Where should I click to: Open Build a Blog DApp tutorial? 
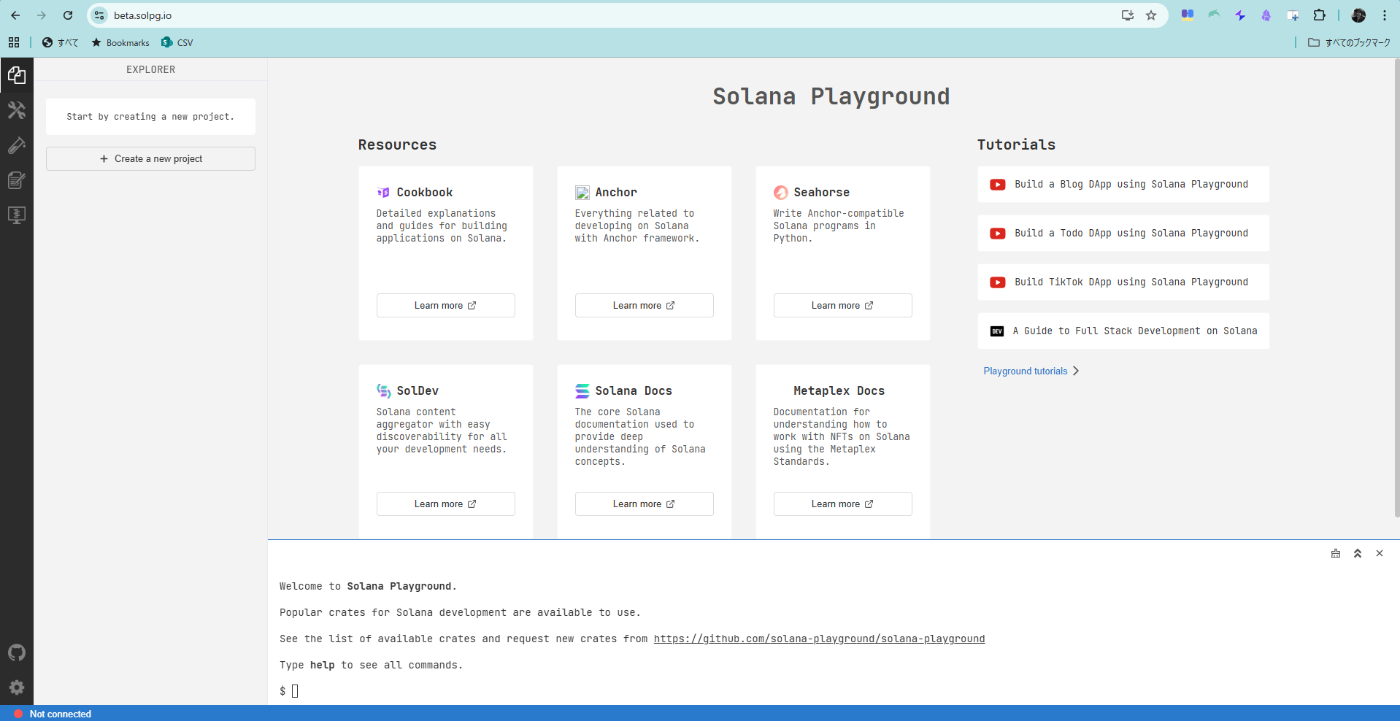coord(1123,184)
